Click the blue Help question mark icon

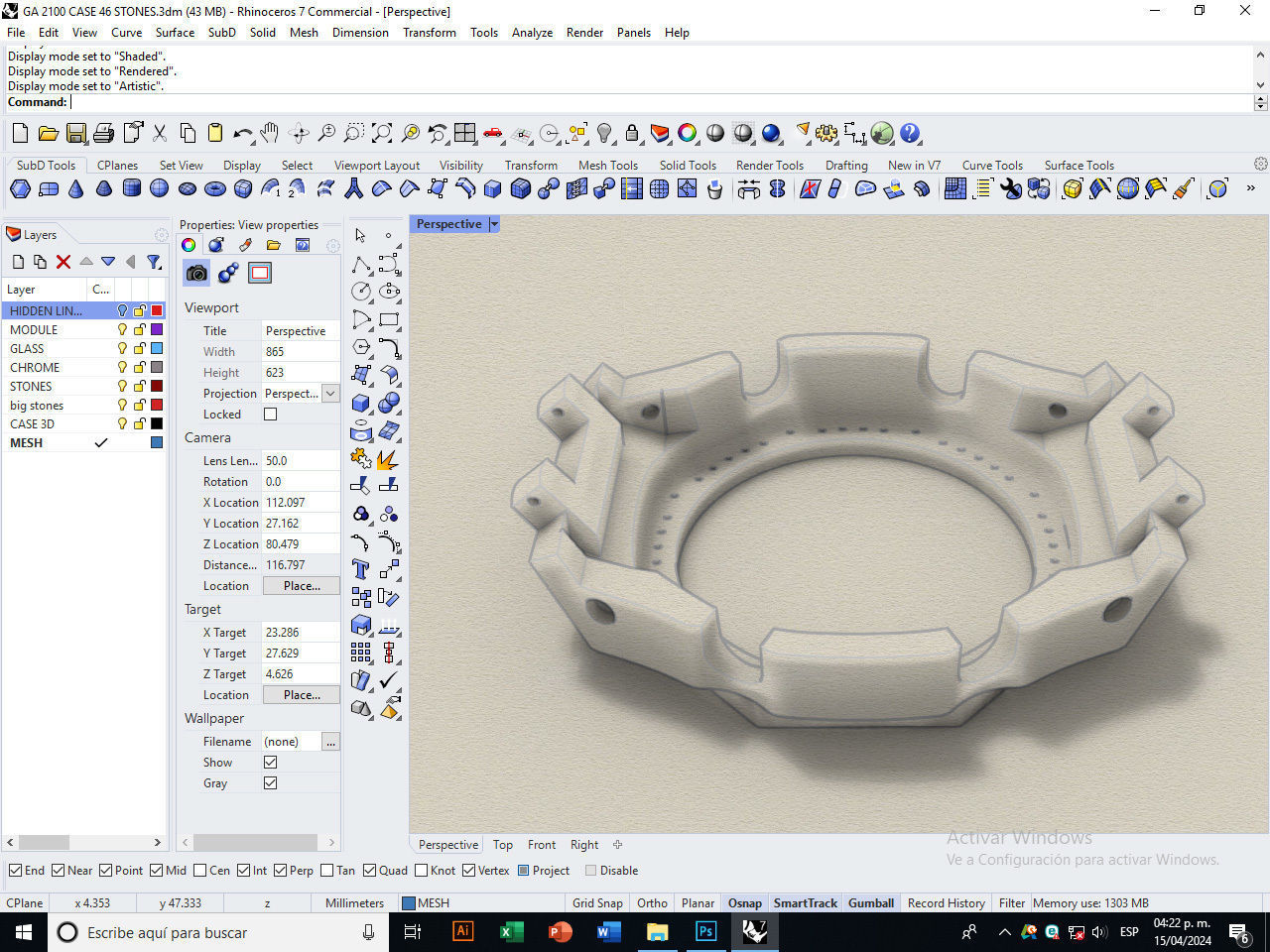point(910,133)
